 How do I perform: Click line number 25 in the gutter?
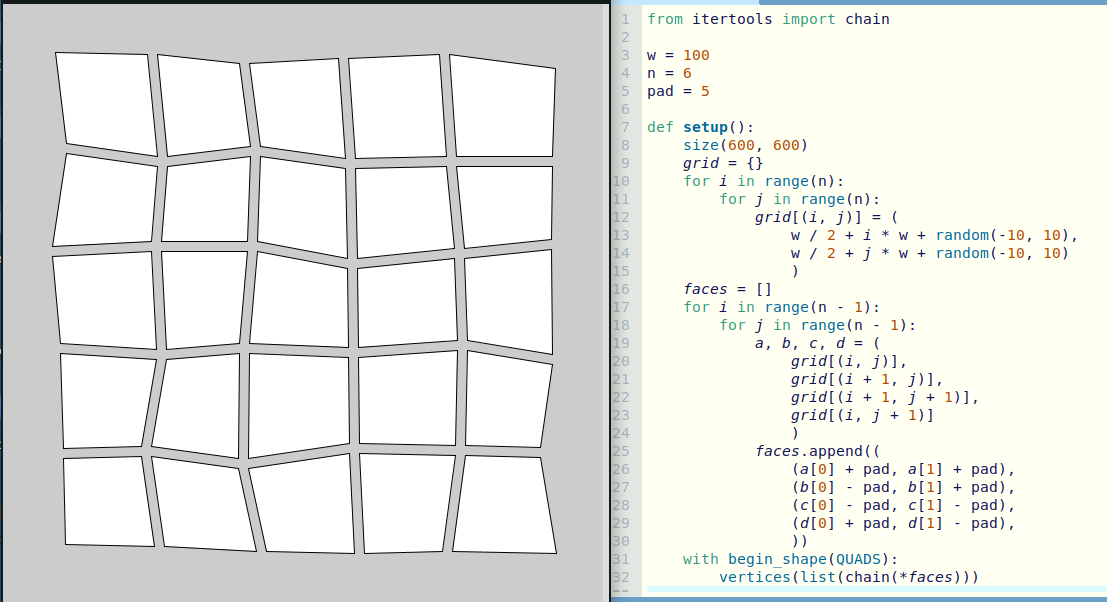coord(621,451)
